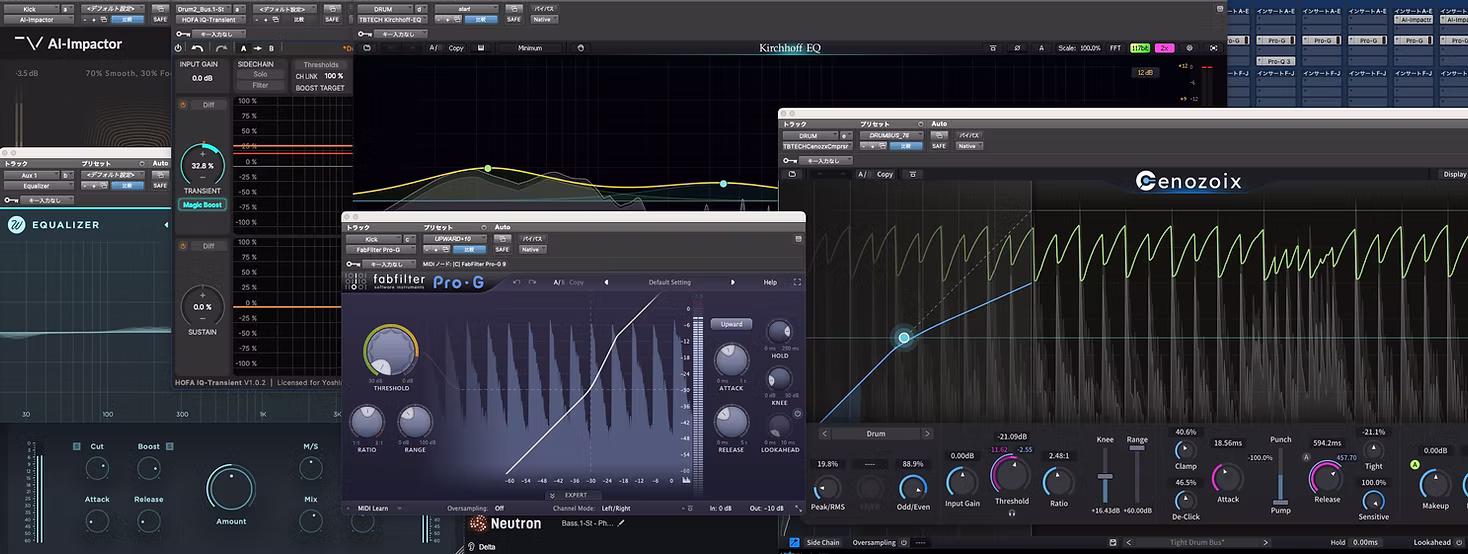Click the undo arrow in HOFA IQ-Transient
Image resolution: width=1468 pixels, height=554 pixels.
click(197, 48)
